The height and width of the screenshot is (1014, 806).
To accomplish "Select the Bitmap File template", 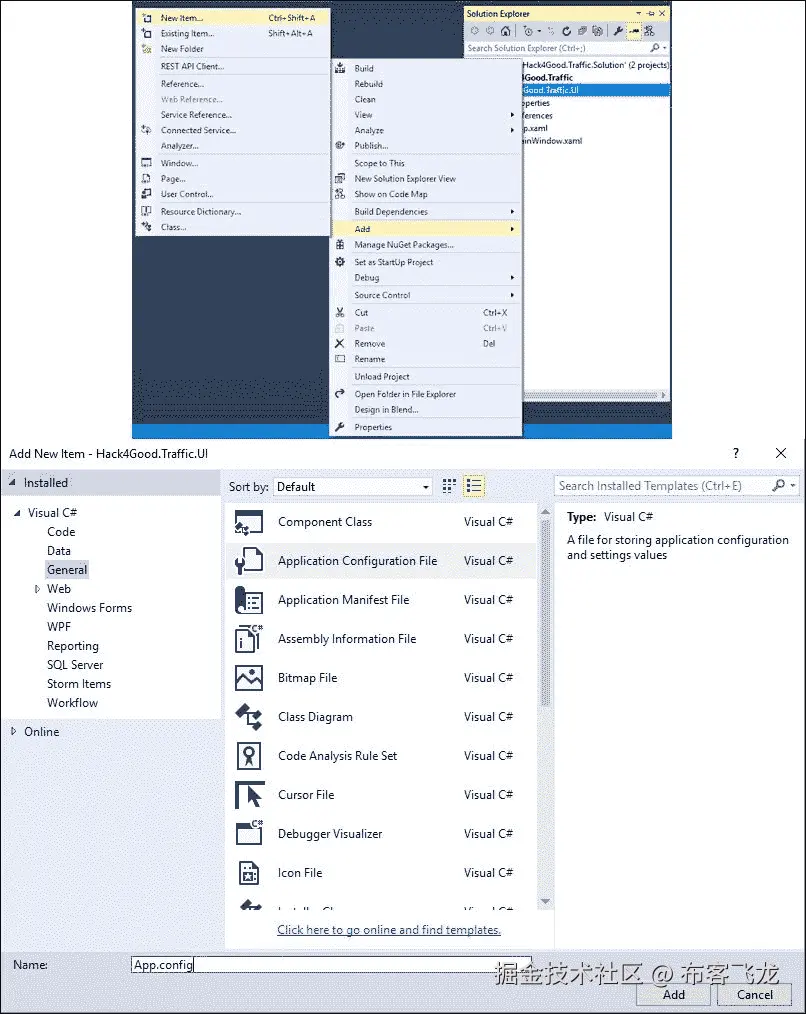I will [307, 677].
